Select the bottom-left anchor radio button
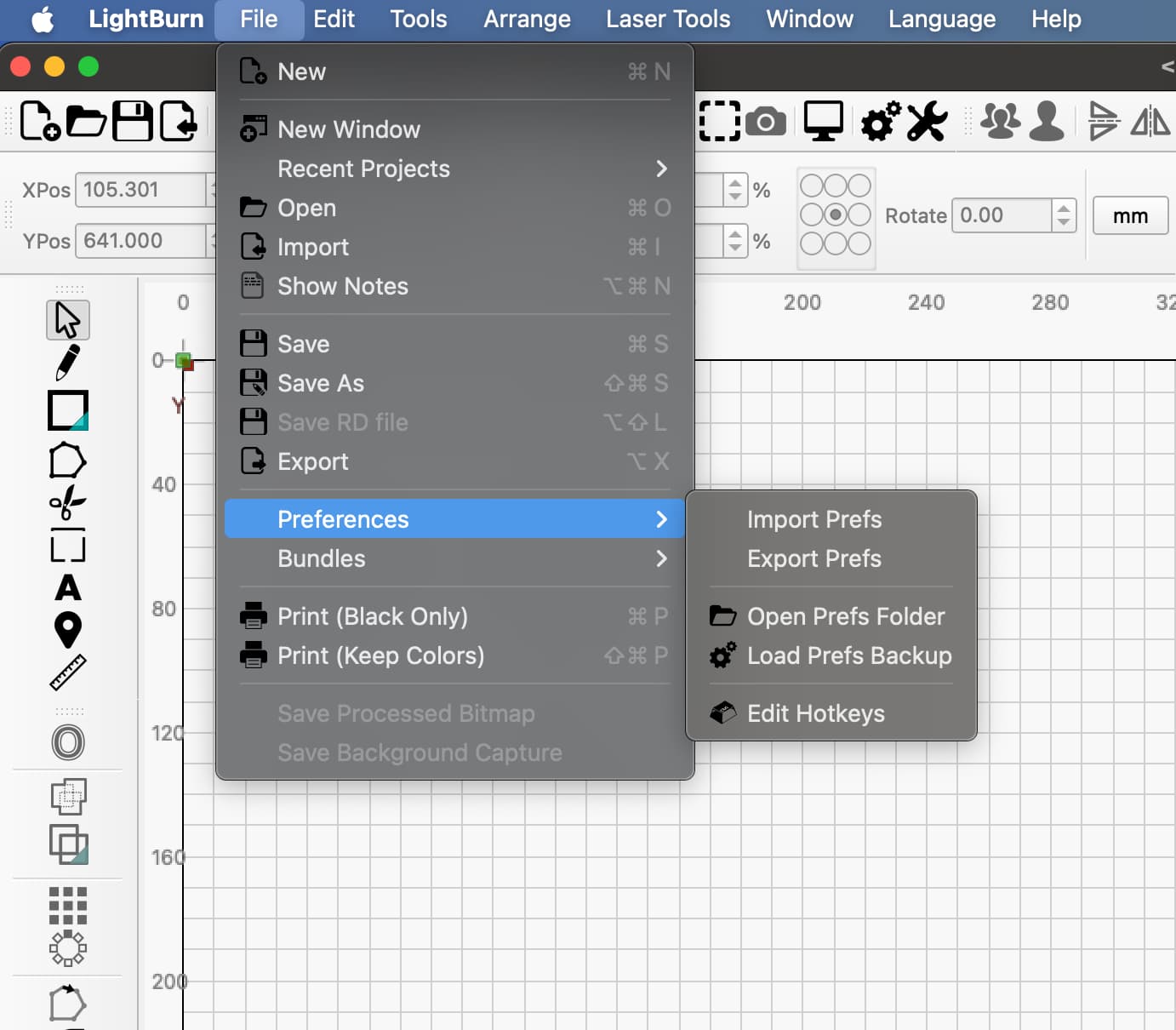 coord(812,243)
